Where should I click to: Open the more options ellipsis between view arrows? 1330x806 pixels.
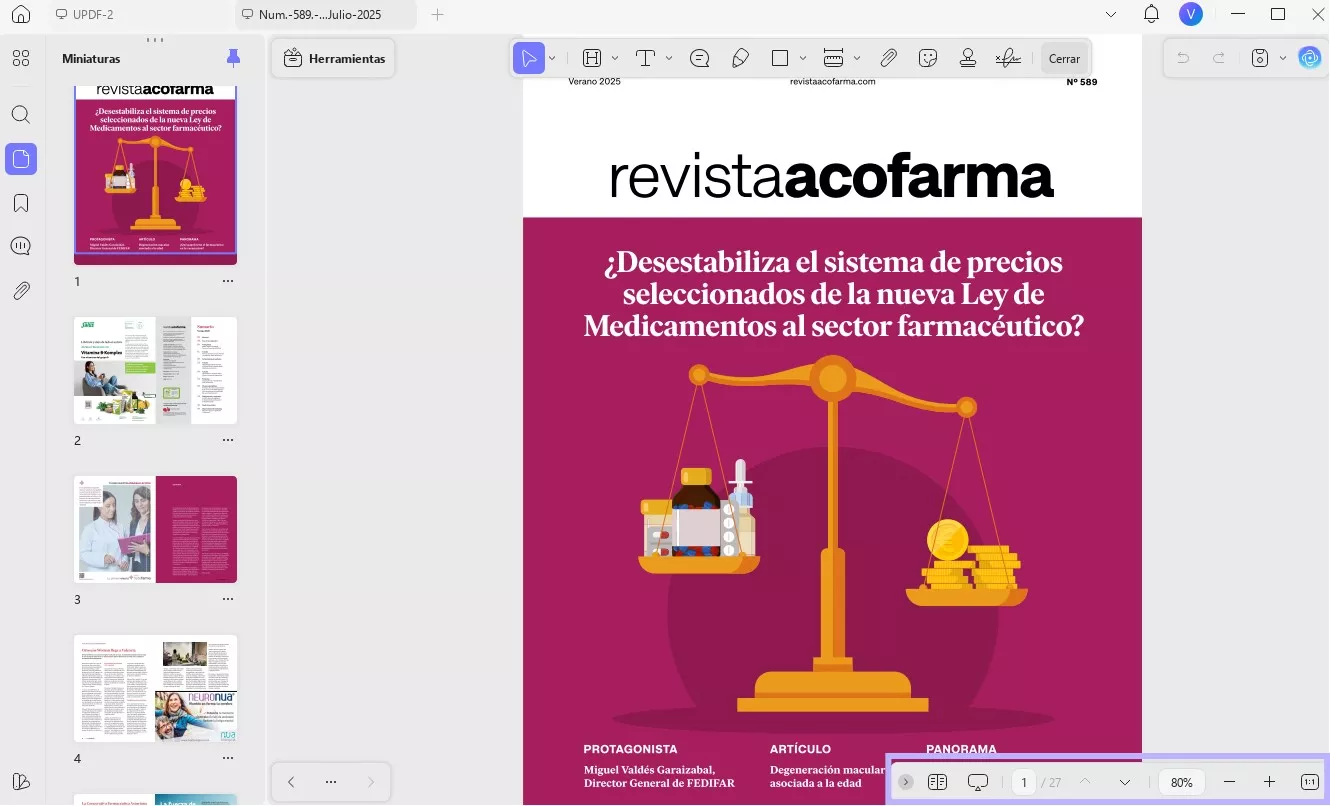pyautogui.click(x=331, y=782)
